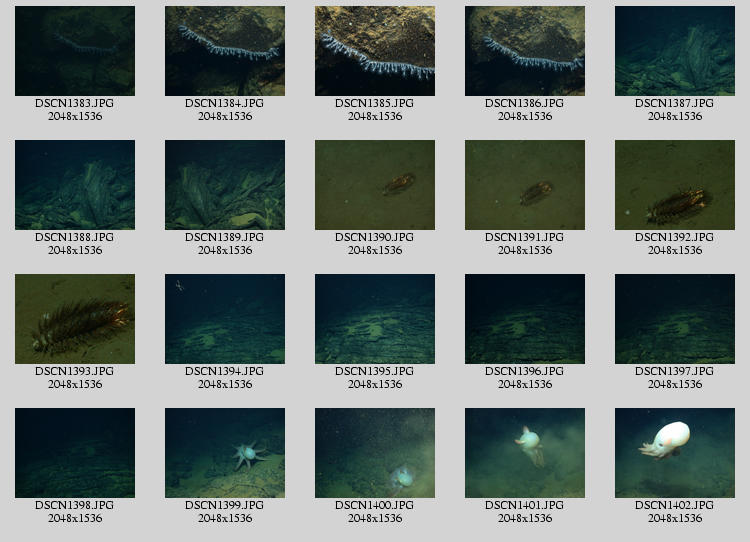
Task: Select the DSCN1385.JPG thumbnail
Action: coord(375,51)
